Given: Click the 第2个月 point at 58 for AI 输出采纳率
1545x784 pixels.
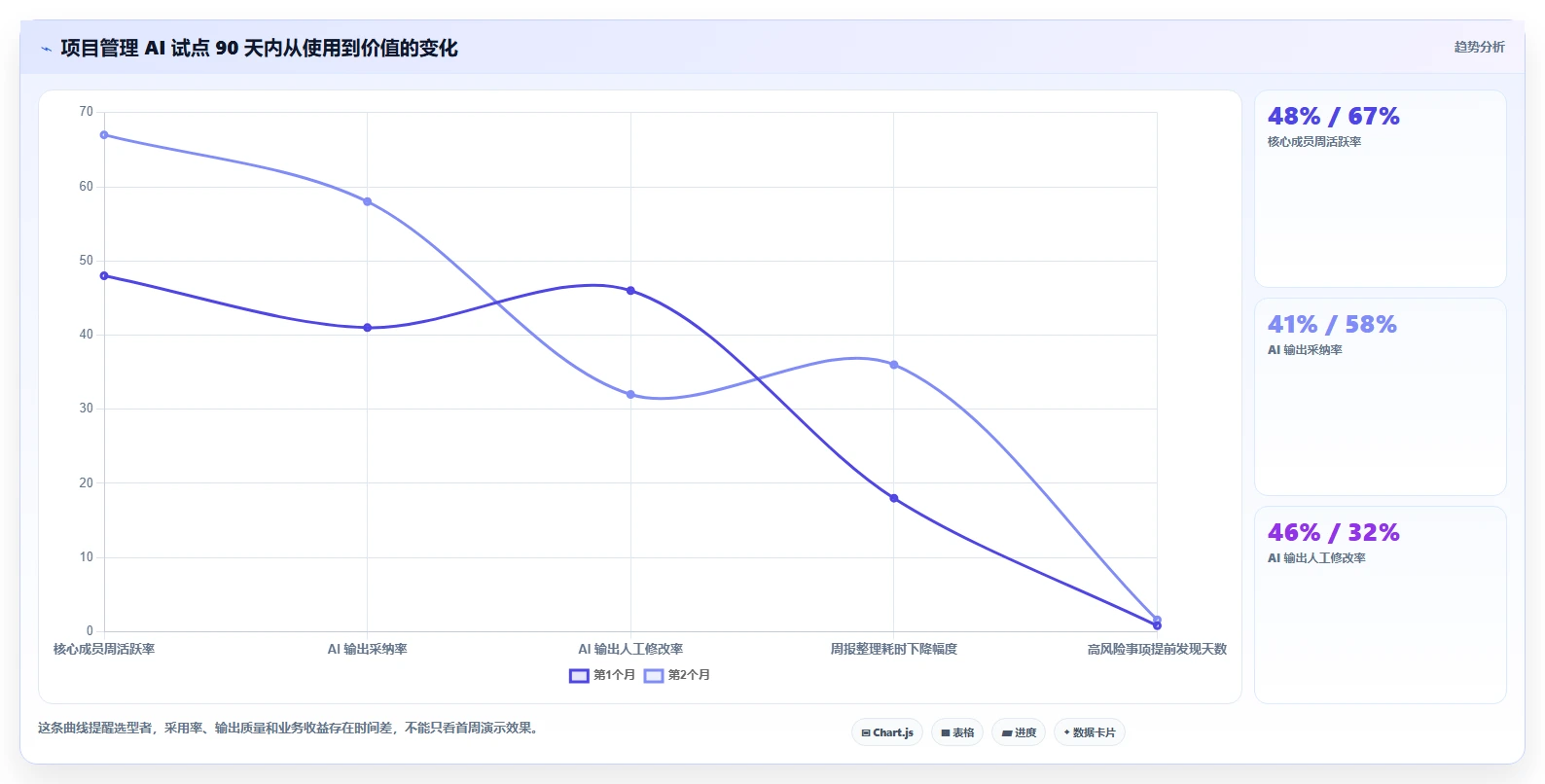Looking at the screenshot, I should click(x=368, y=201).
